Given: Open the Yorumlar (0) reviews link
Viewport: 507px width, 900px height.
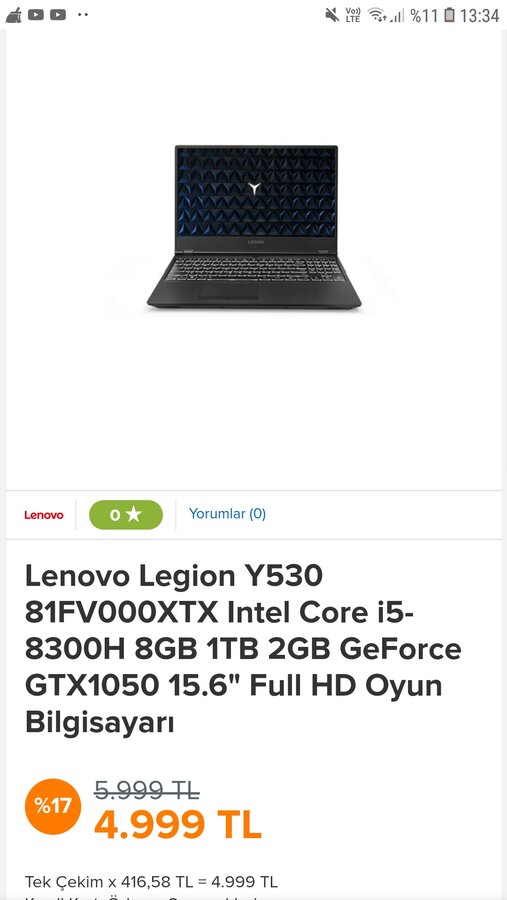Looking at the screenshot, I should tap(227, 514).
